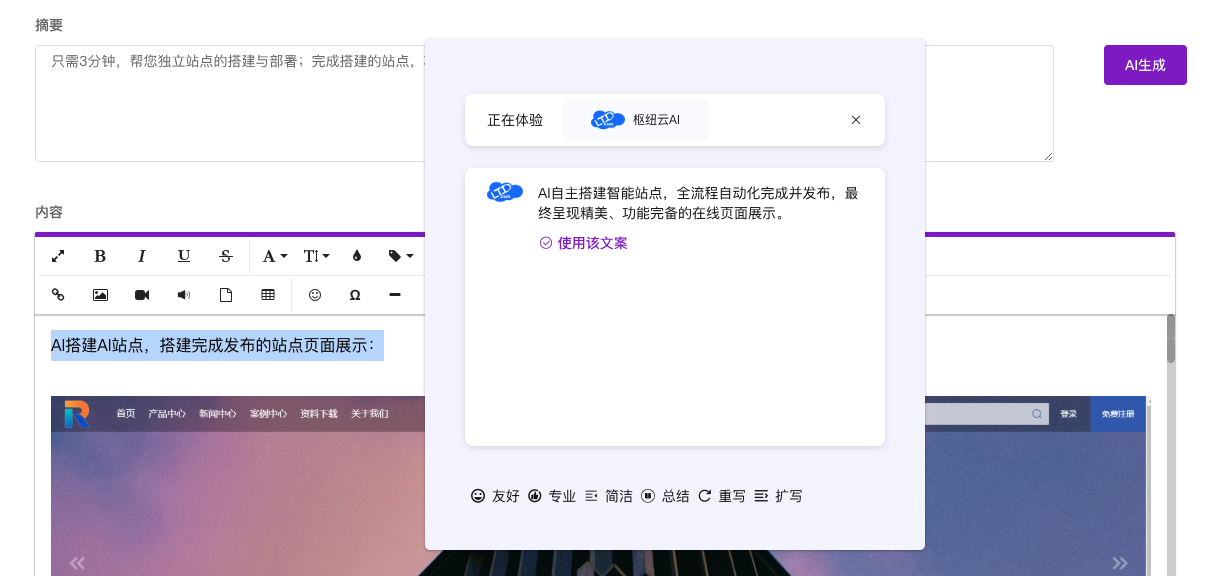Screen dimensions: 1208x576
Task: Click 案例中心 in the embedded site navigation
Action: tap(268, 413)
